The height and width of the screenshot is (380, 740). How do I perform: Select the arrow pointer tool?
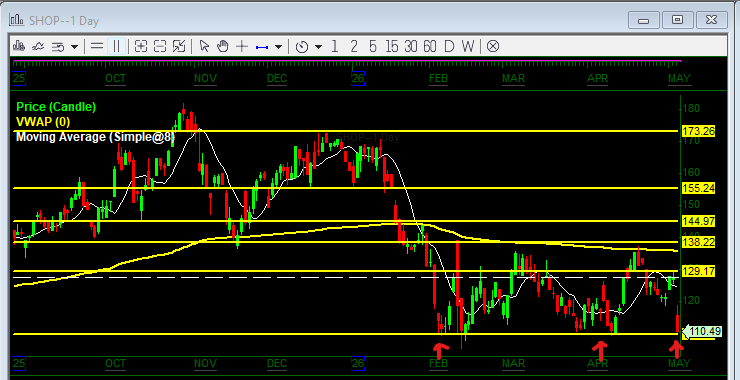click(204, 46)
